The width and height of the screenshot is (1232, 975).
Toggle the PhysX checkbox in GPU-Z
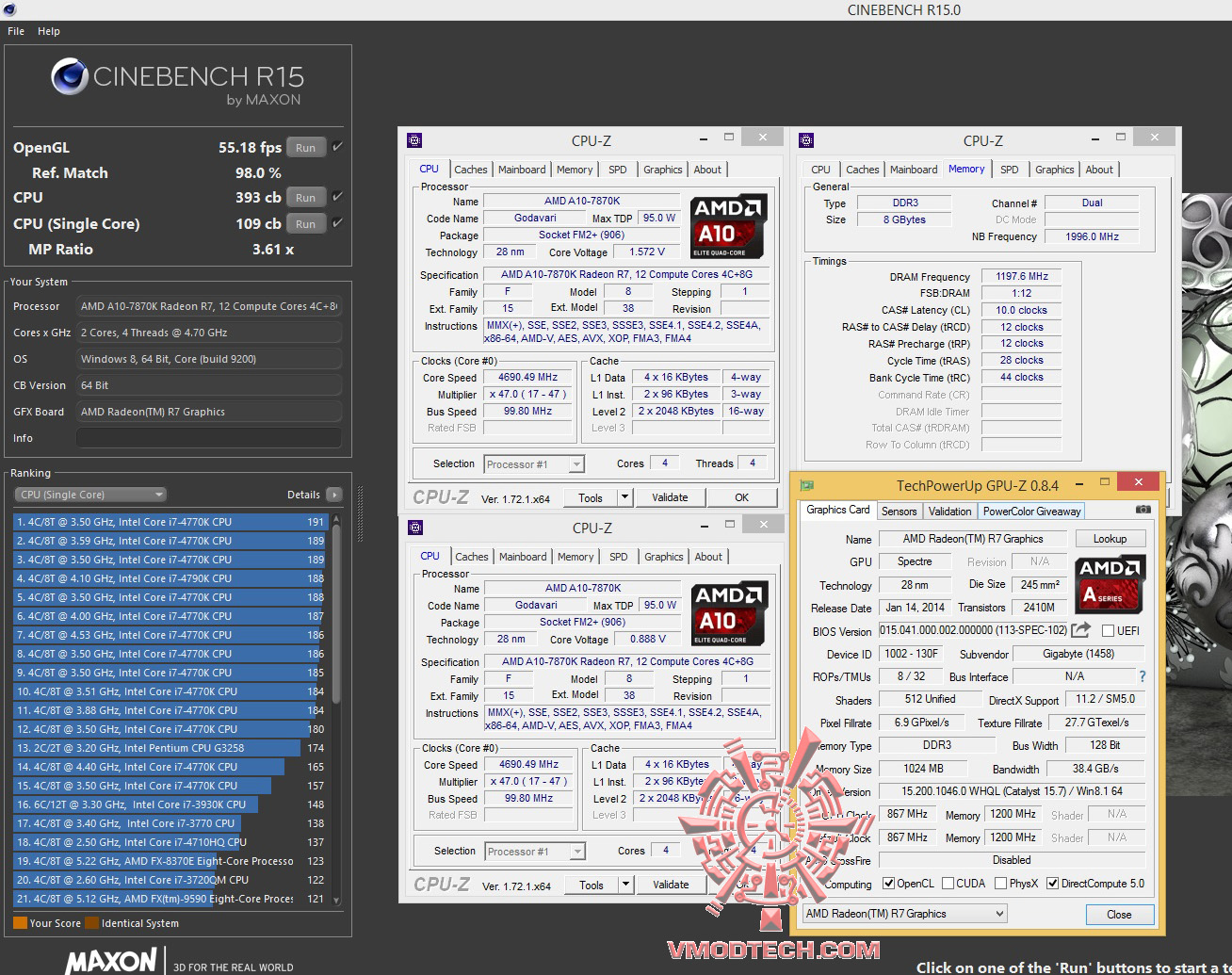[x=1000, y=884]
